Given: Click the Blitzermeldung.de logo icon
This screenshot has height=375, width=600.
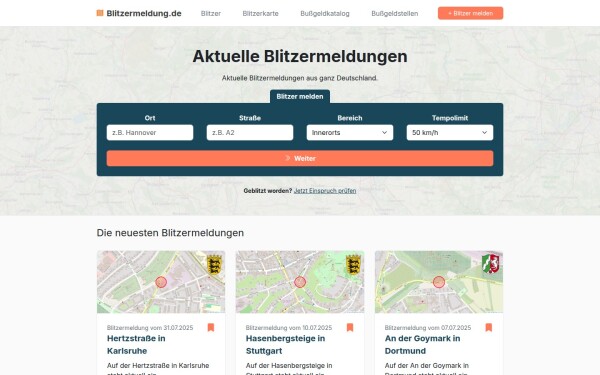Looking at the screenshot, I should pos(100,13).
